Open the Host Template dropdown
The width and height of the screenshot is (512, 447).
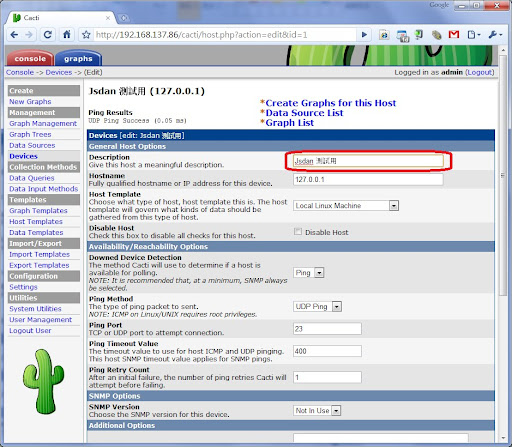[x=346, y=206]
